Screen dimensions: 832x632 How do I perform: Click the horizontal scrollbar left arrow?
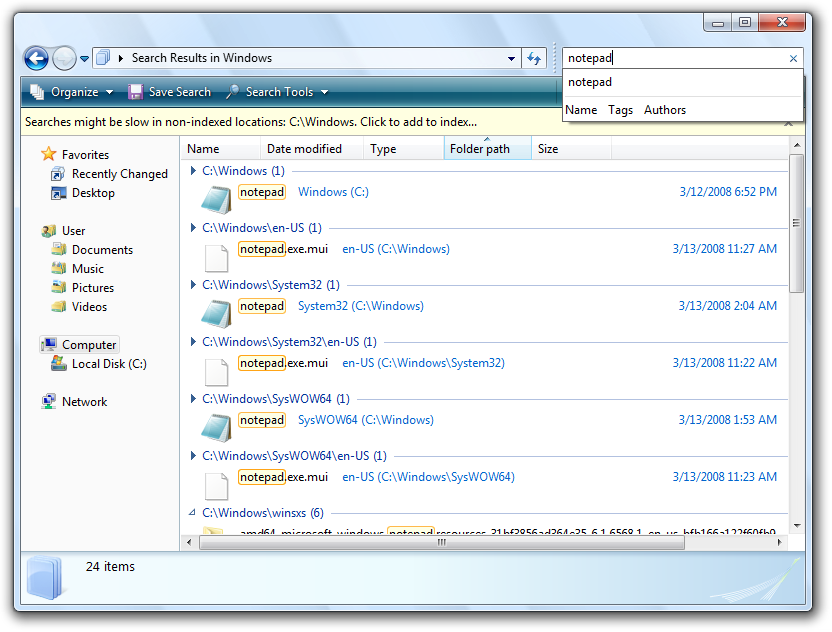[189, 542]
